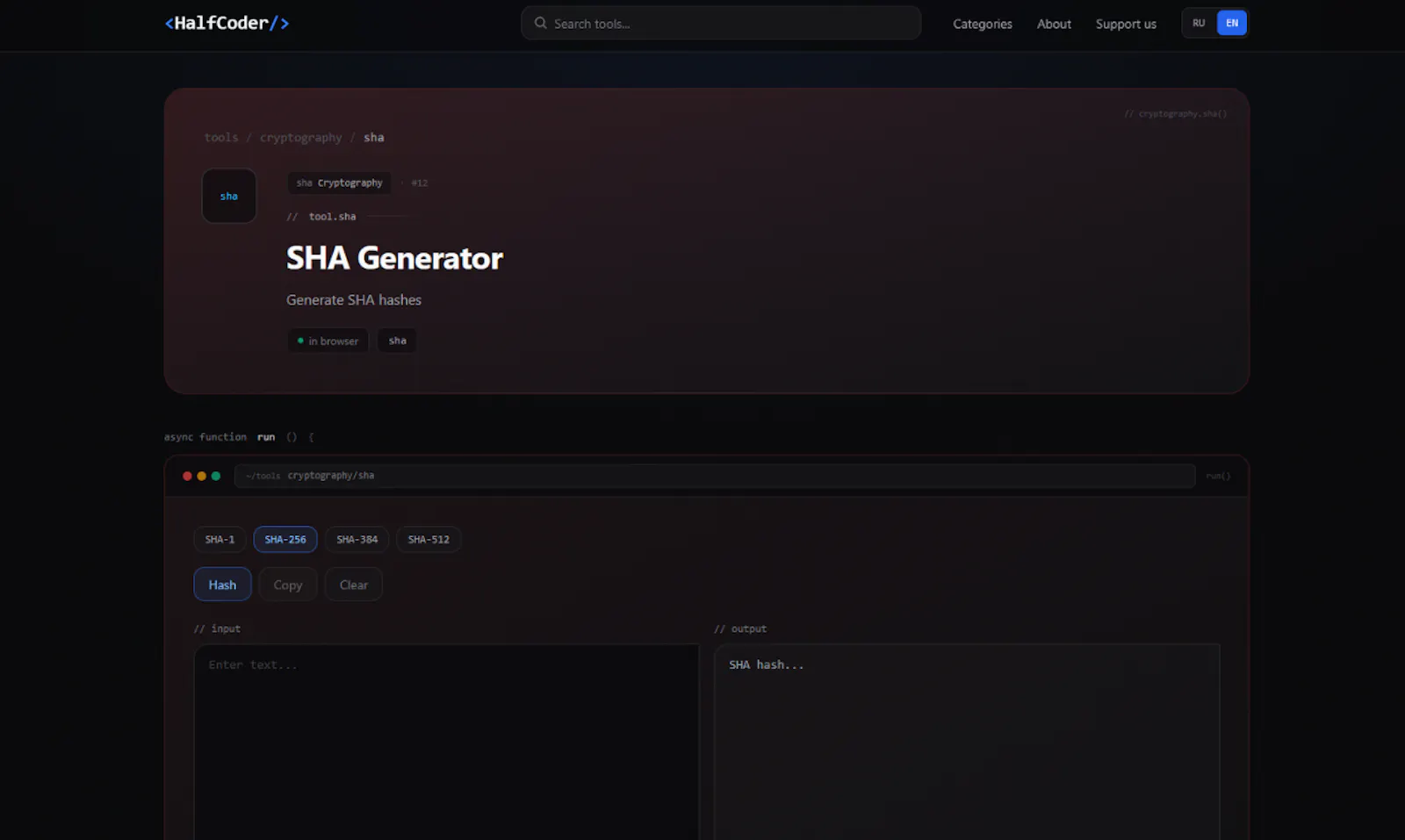Click the Hash button

222,585
